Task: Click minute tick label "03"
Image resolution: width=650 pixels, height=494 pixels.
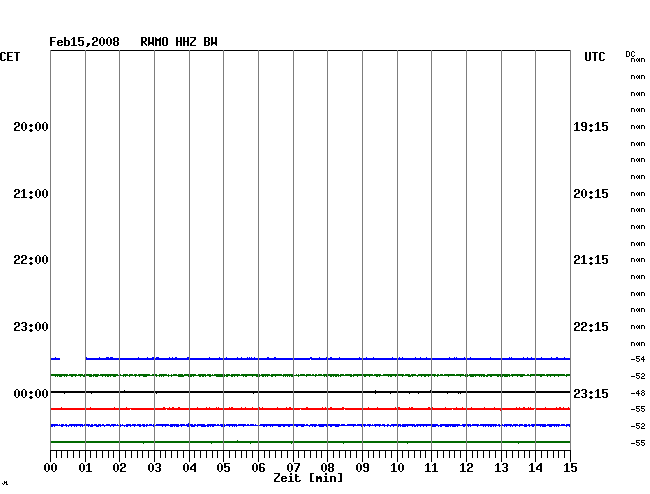Action: pyautogui.click(x=155, y=468)
